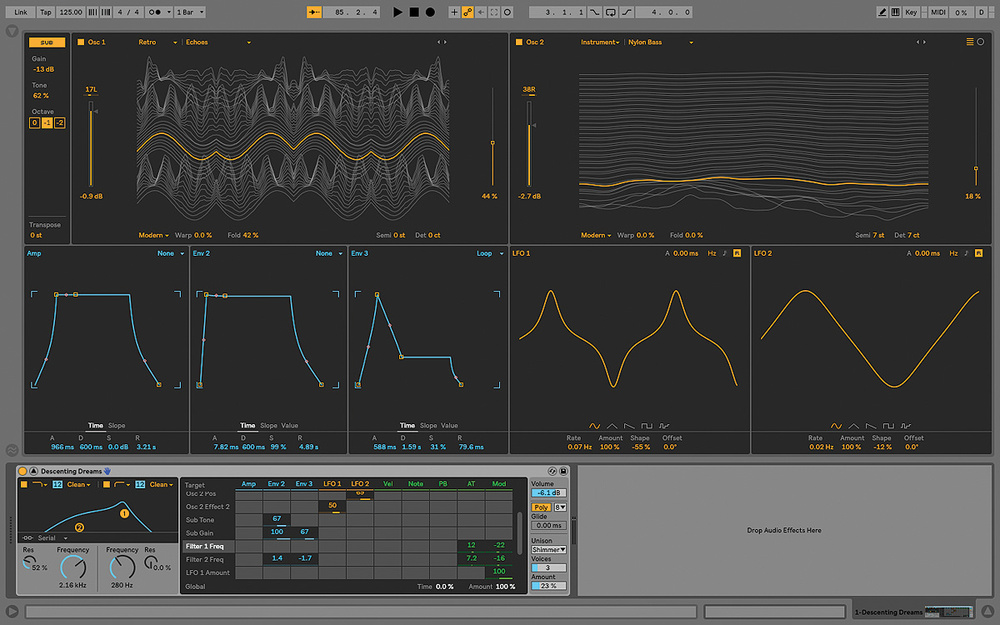Toggle LFO 2 retrigger button
The image size is (1000, 625).
[978, 254]
